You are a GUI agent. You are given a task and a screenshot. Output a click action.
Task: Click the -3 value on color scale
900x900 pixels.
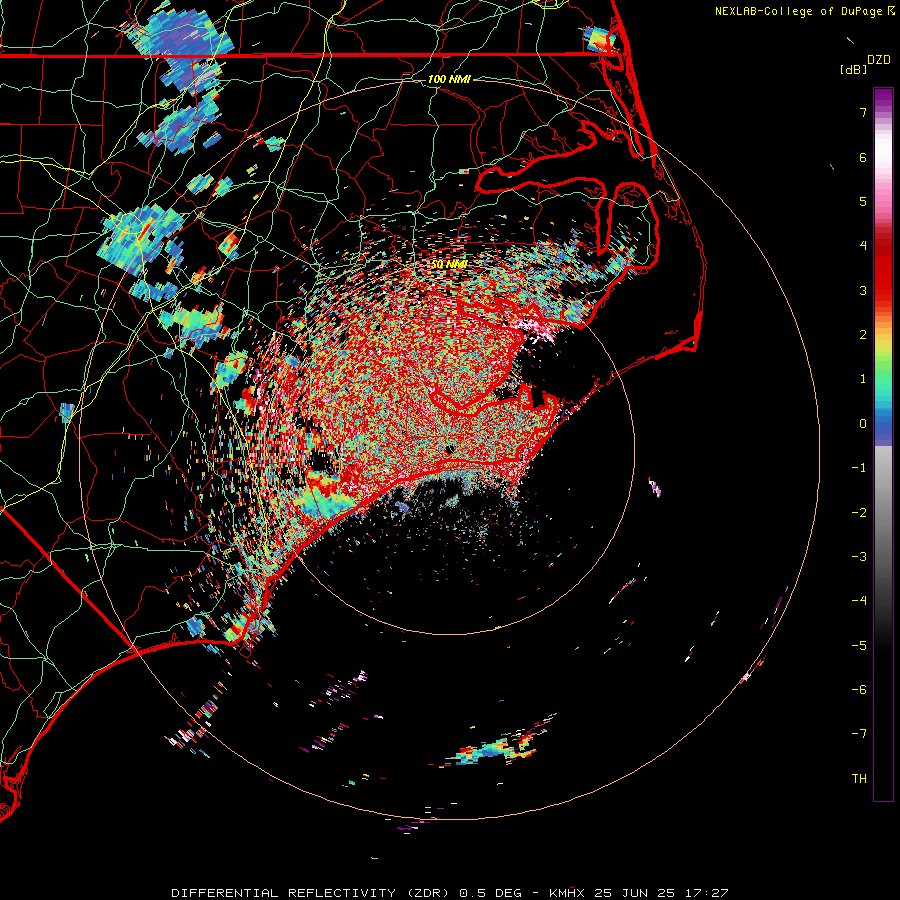click(x=859, y=557)
